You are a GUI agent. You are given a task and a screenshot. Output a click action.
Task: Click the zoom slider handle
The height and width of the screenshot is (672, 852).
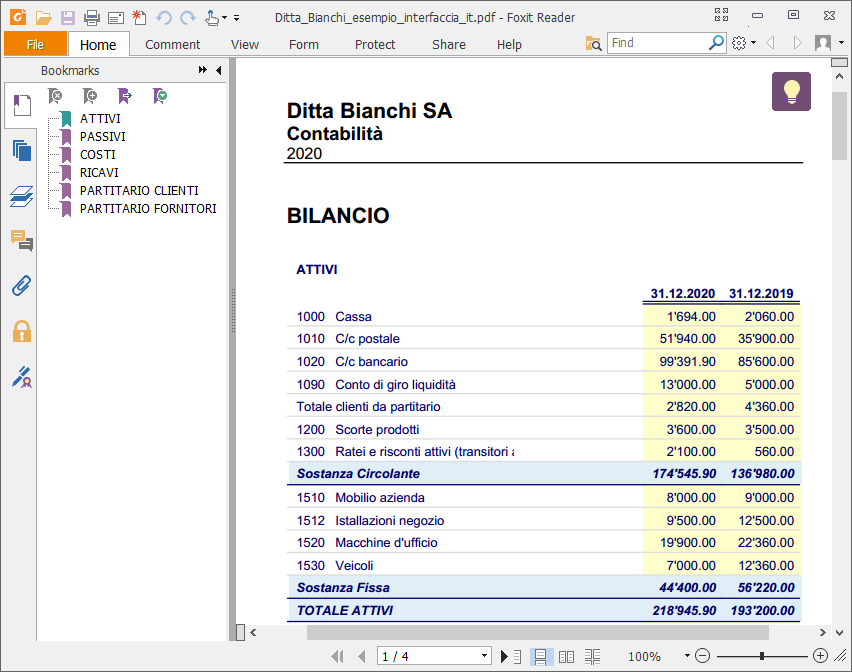click(x=762, y=656)
